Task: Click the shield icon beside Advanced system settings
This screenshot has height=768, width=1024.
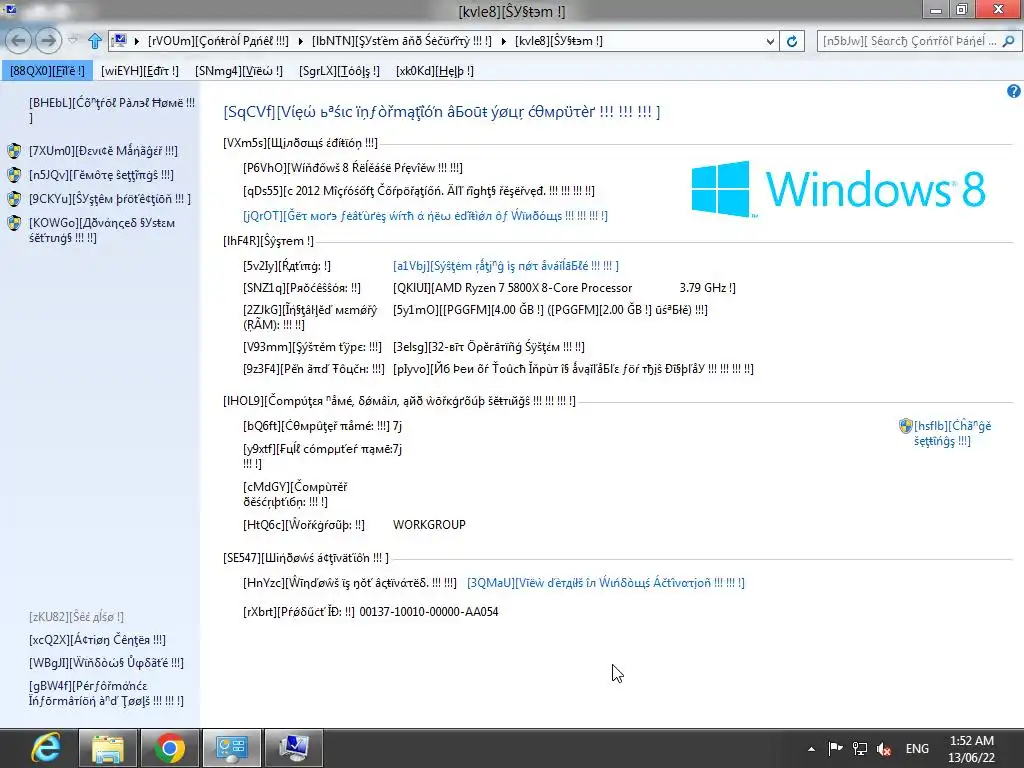Action: [14, 223]
